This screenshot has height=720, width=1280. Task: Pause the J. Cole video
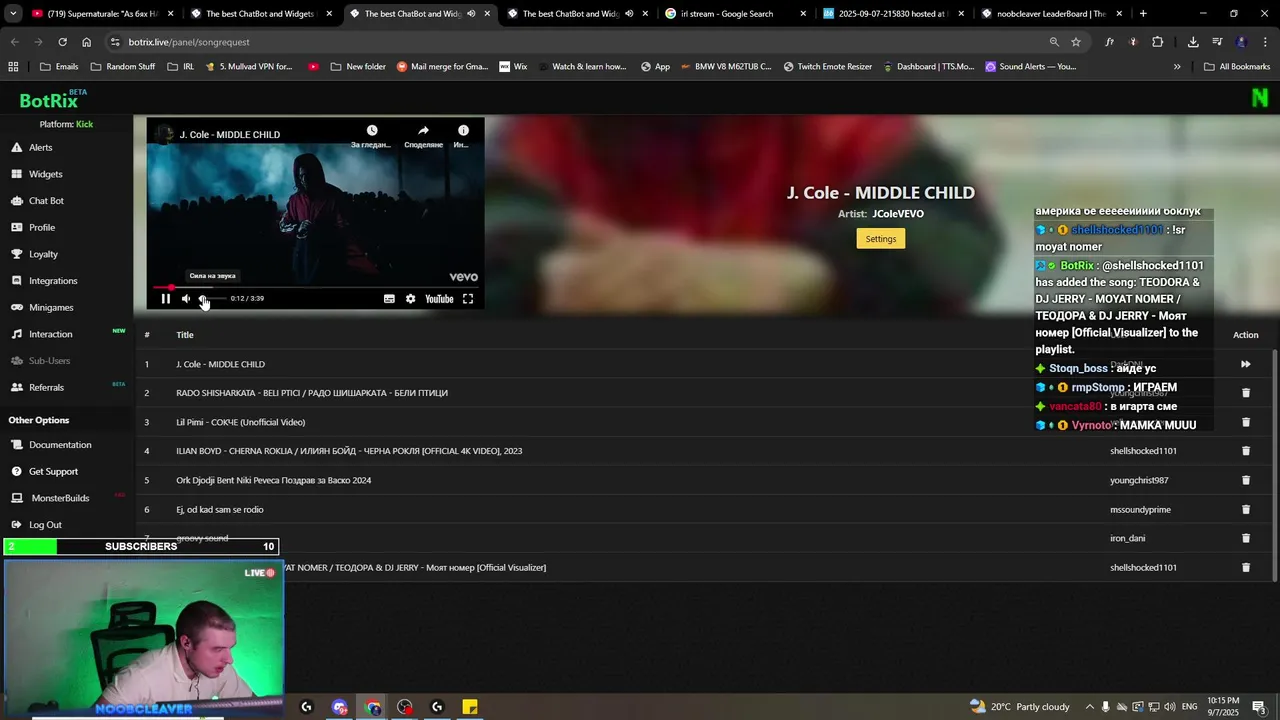[166, 299]
